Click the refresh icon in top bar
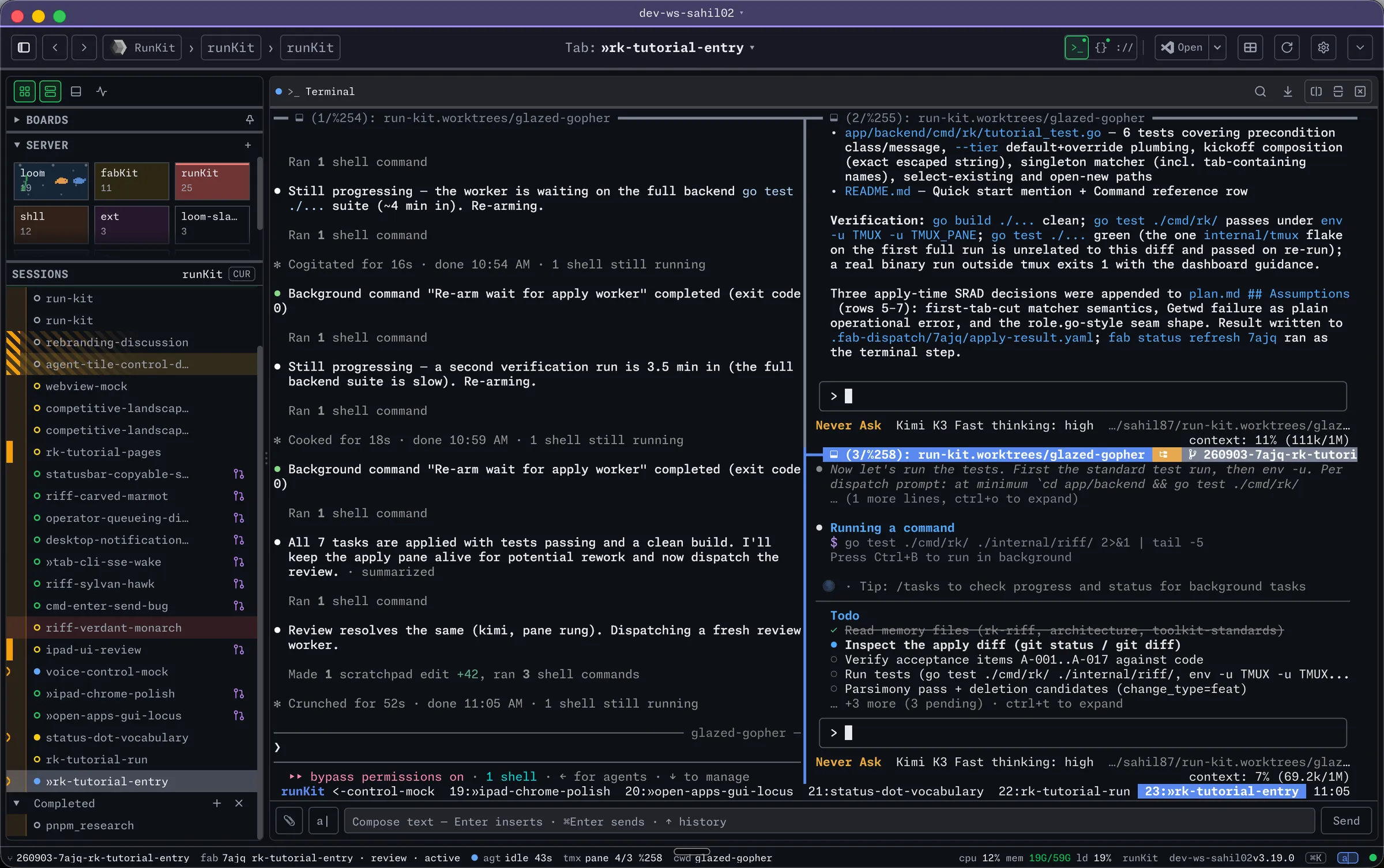The height and width of the screenshot is (868, 1384). coord(1287,47)
